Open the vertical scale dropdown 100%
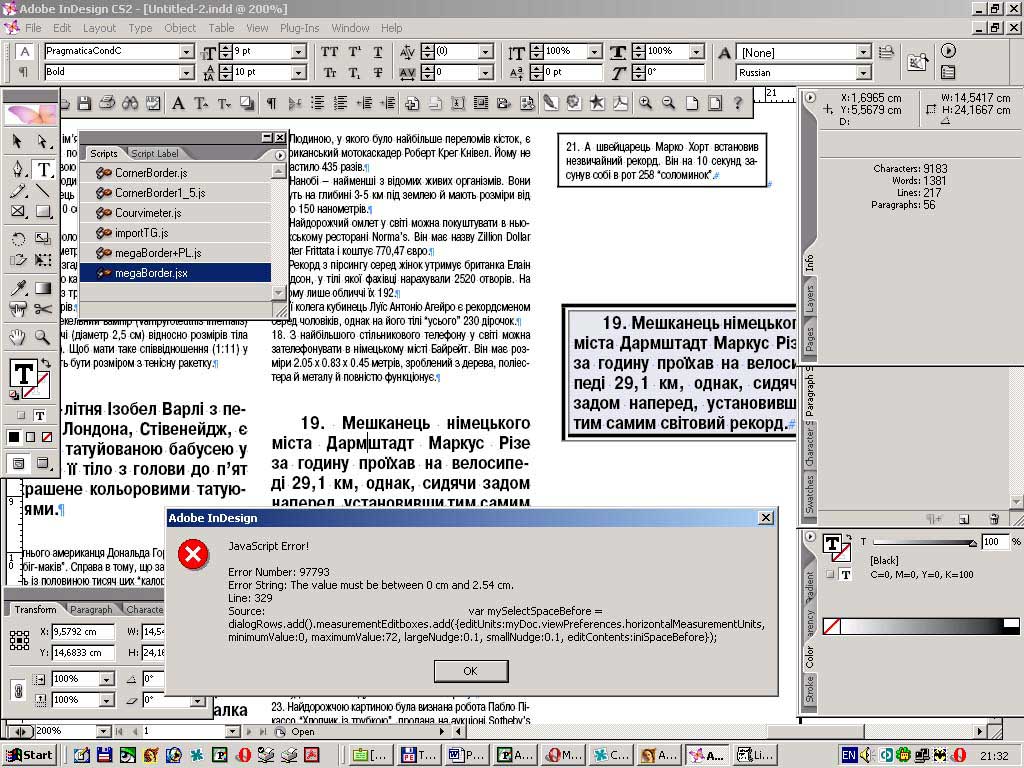Image resolution: width=1024 pixels, height=768 pixels. pyautogui.click(x=594, y=51)
